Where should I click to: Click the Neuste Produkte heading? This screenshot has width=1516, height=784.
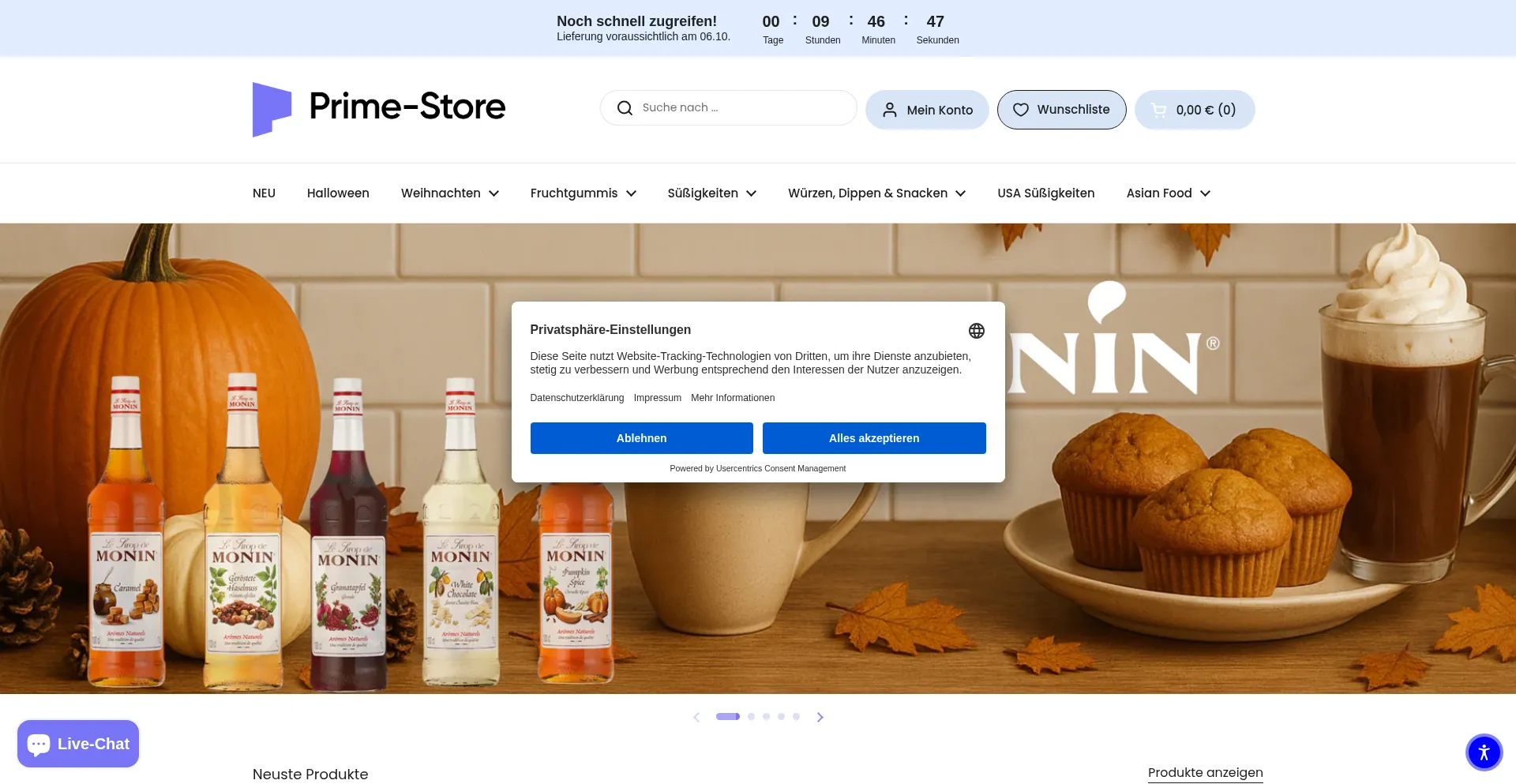click(310, 775)
